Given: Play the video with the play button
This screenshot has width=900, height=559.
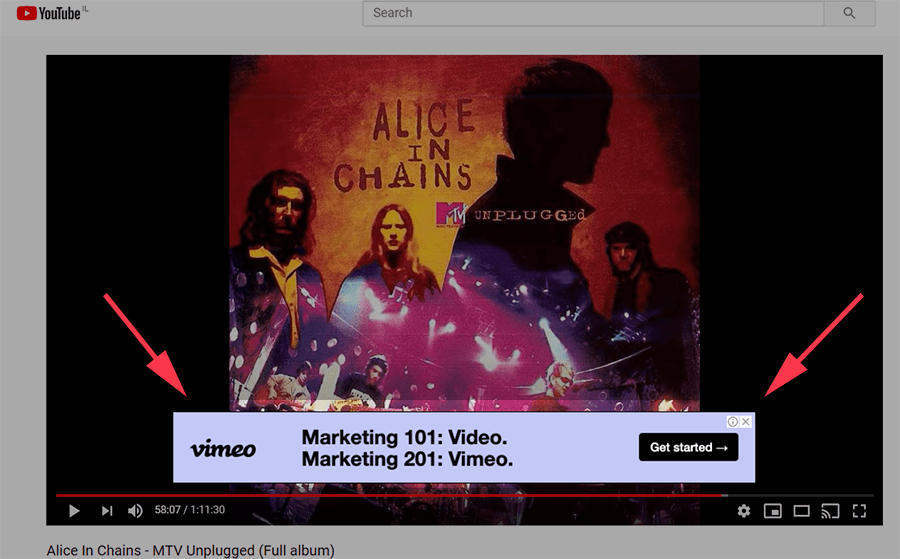Looking at the screenshot, I should coord(74,511).
